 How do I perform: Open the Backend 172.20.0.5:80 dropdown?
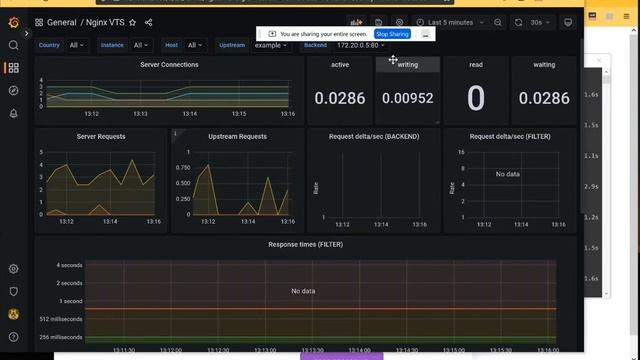360,45
